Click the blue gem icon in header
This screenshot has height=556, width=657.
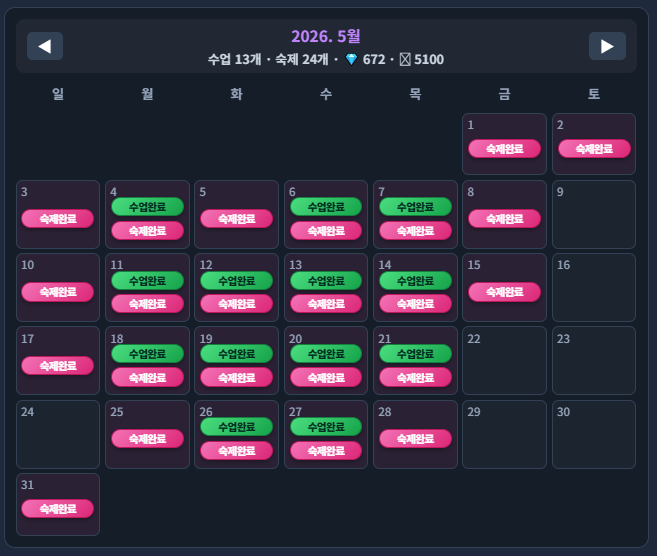[x=351, y=59]
